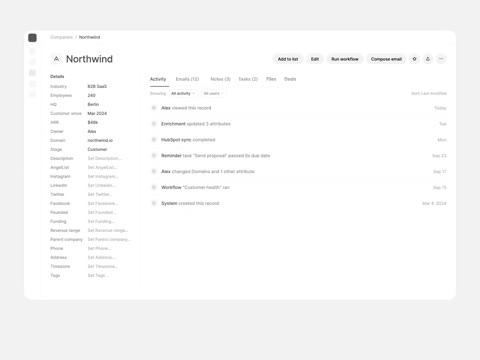The image size is (480, 360).
Task: Click the Stage value 'Customer'
Action: 97,149
